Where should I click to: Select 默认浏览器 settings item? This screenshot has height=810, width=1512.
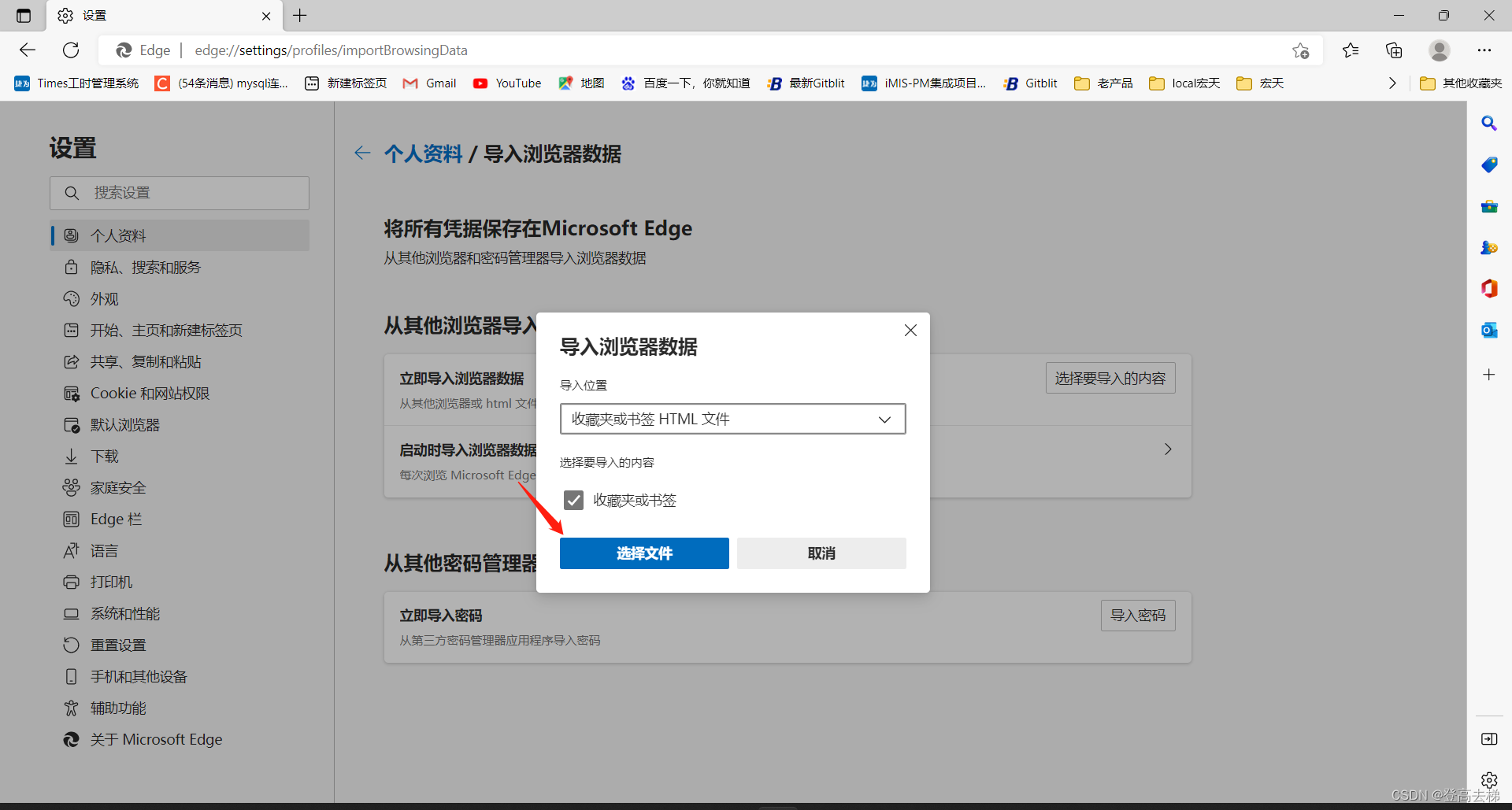pos(180,425)
